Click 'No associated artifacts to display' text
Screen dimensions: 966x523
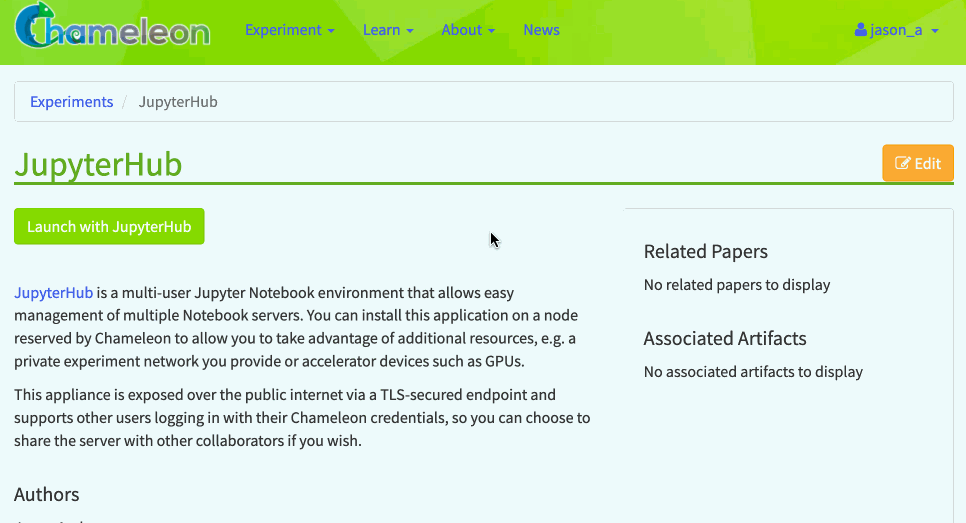[x=753, y=371]
